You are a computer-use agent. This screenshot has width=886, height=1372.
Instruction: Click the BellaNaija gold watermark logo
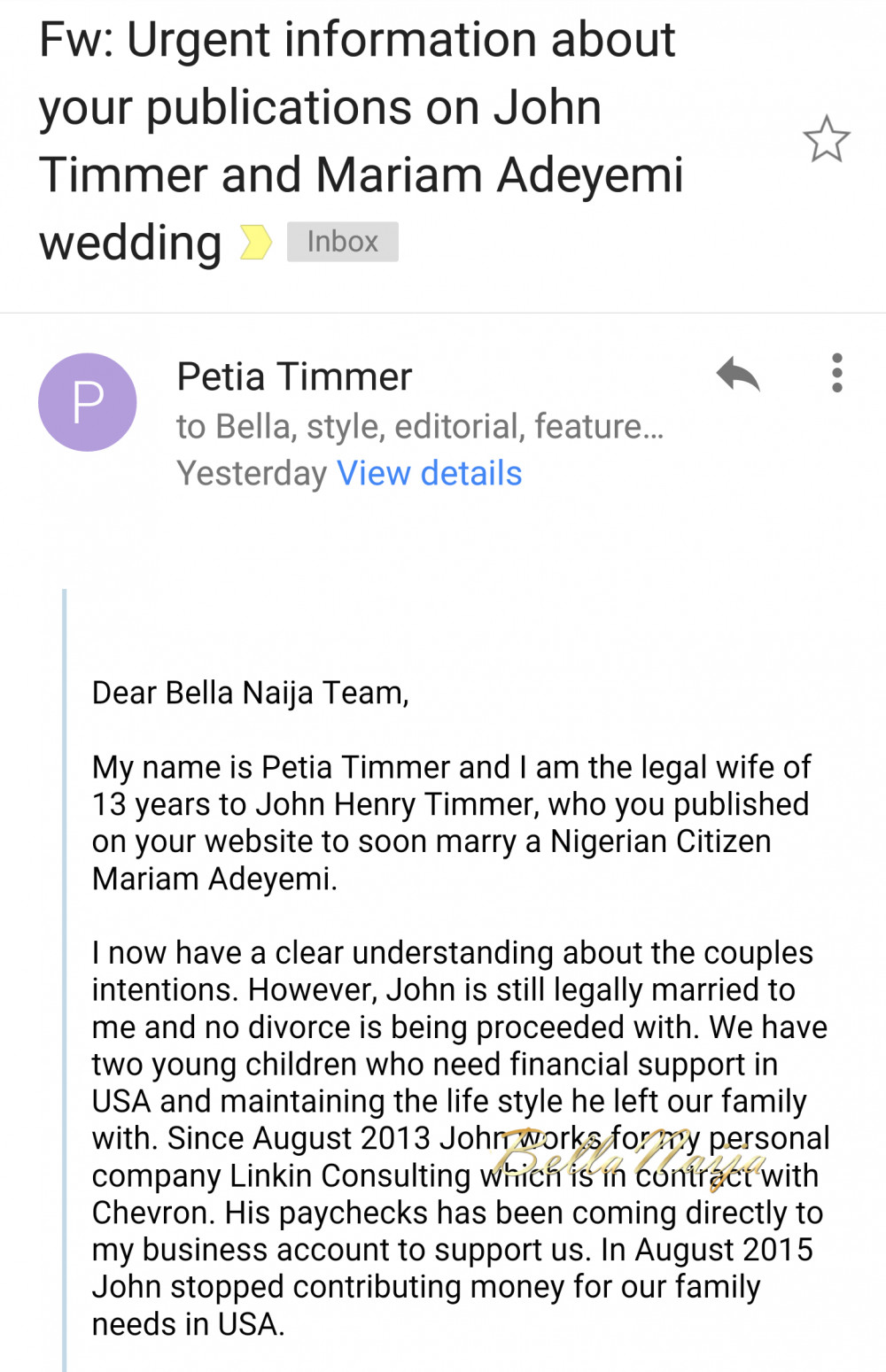[x=631, y=1156]
